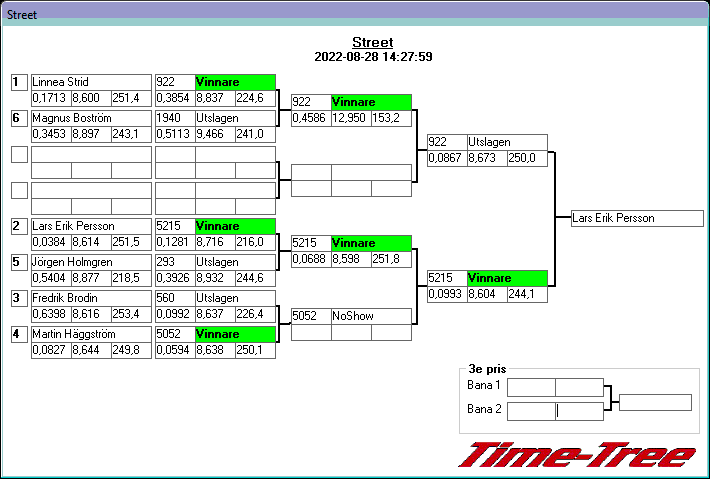Screen dimensions: 710x479
Task: Click the 0,3926 reaction cell
Action: pyautogui.click(x=175, y=278)
